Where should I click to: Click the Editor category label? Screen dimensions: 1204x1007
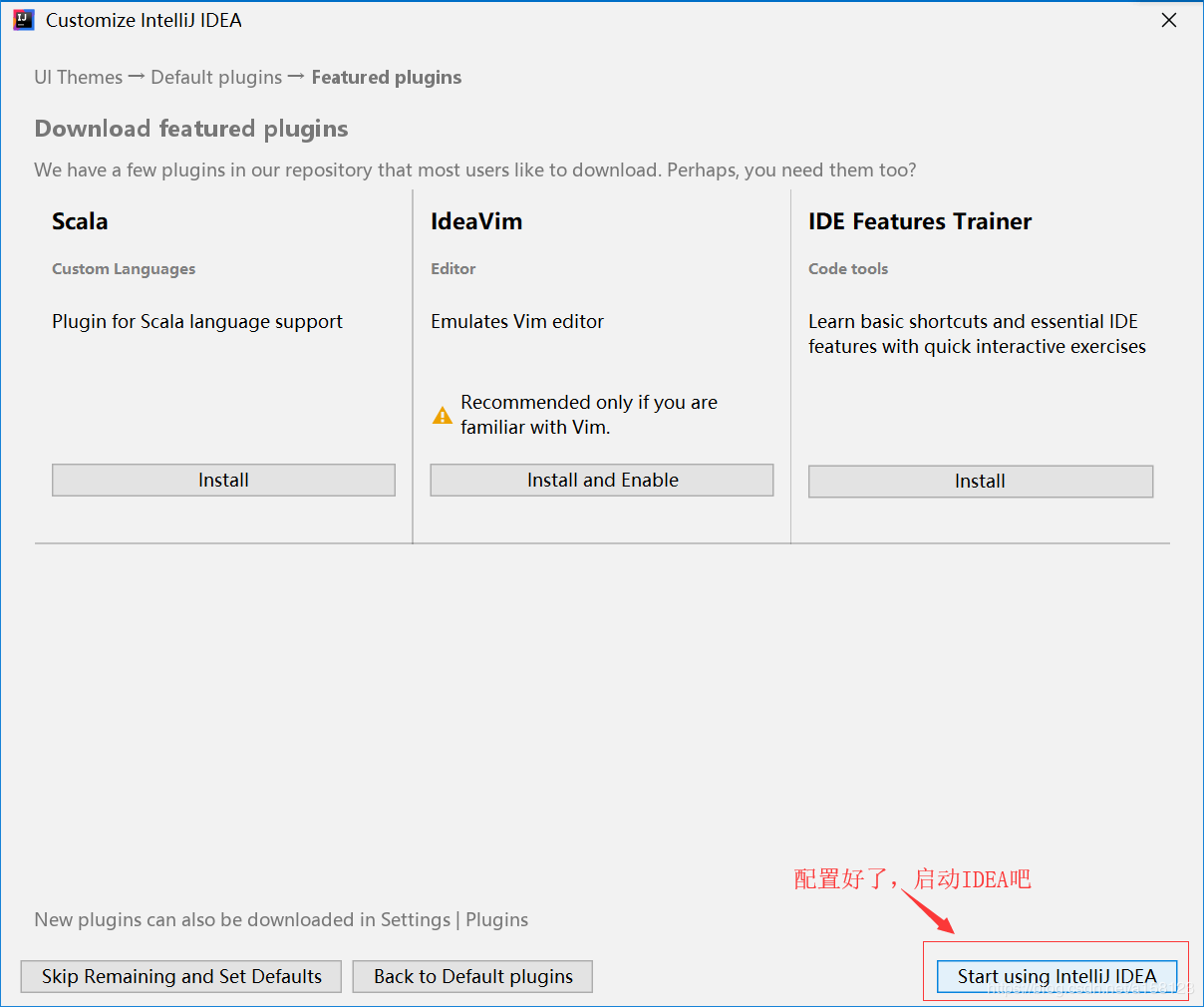453,269
